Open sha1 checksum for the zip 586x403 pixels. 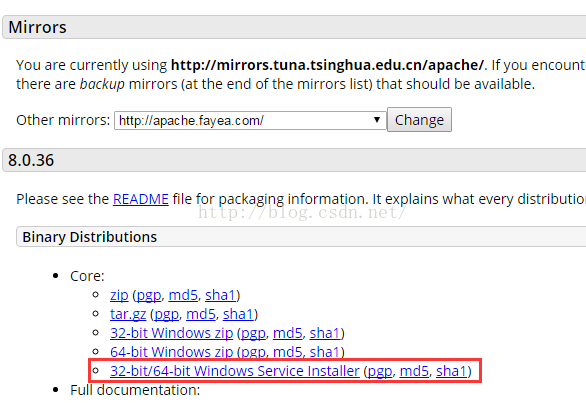[x=220, y=295]
